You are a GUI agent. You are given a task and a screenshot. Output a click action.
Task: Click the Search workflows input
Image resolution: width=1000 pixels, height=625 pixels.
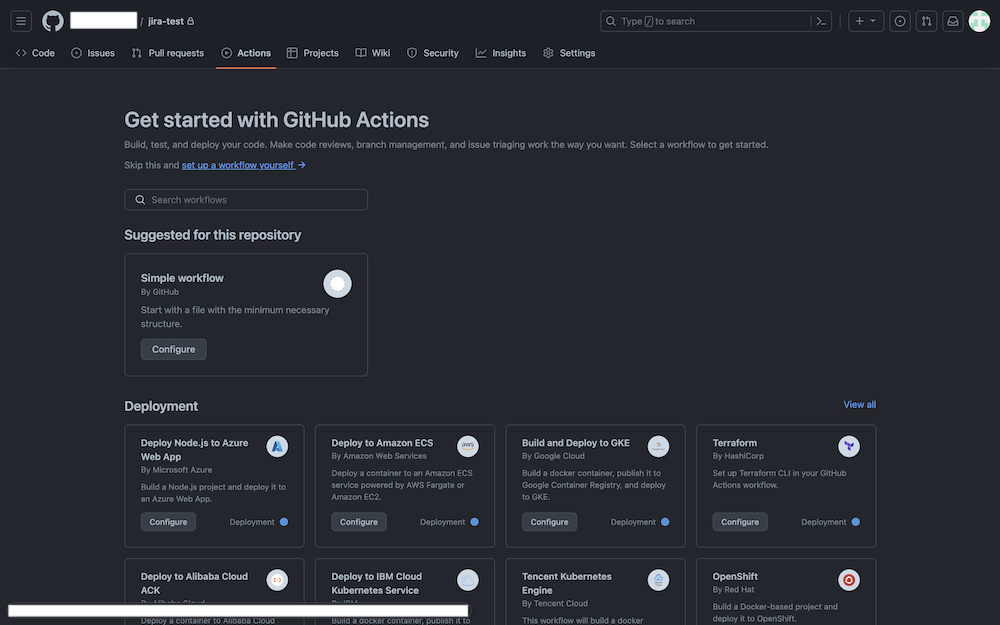pyautogui.click(x=246, y=200)
